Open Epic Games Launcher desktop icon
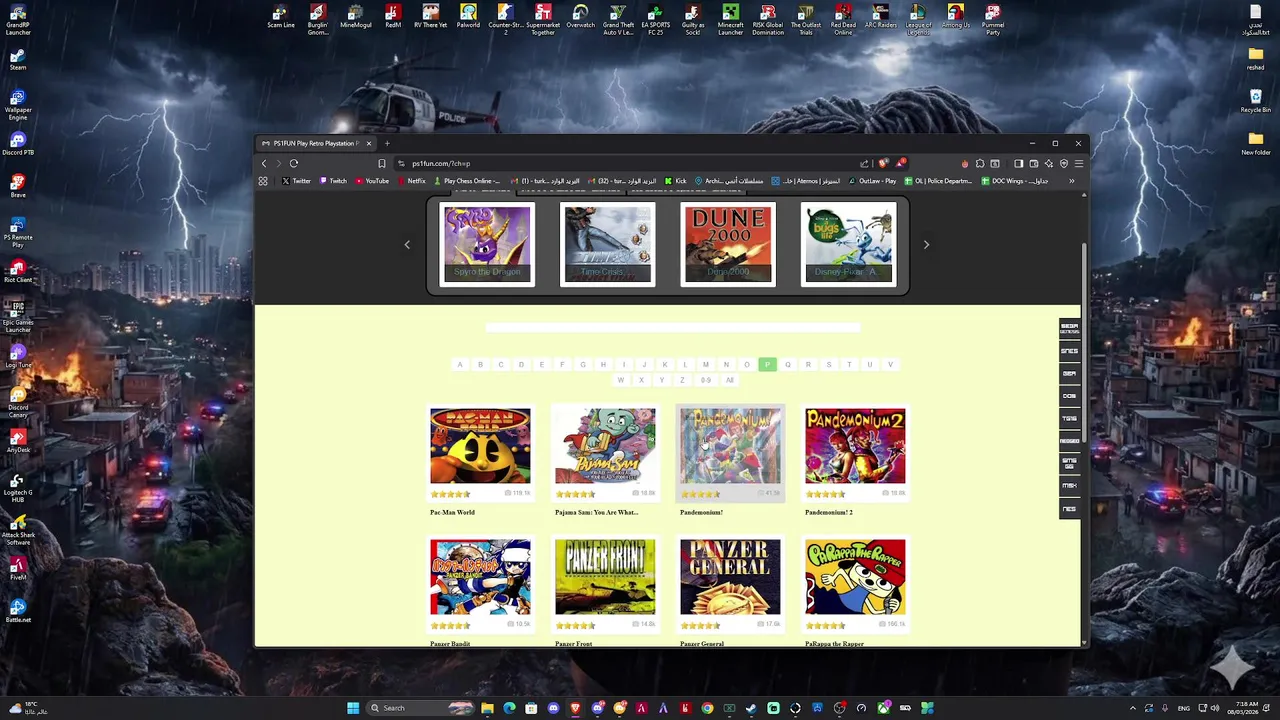This screenshot has width=1280, height=720. point(18,317)
